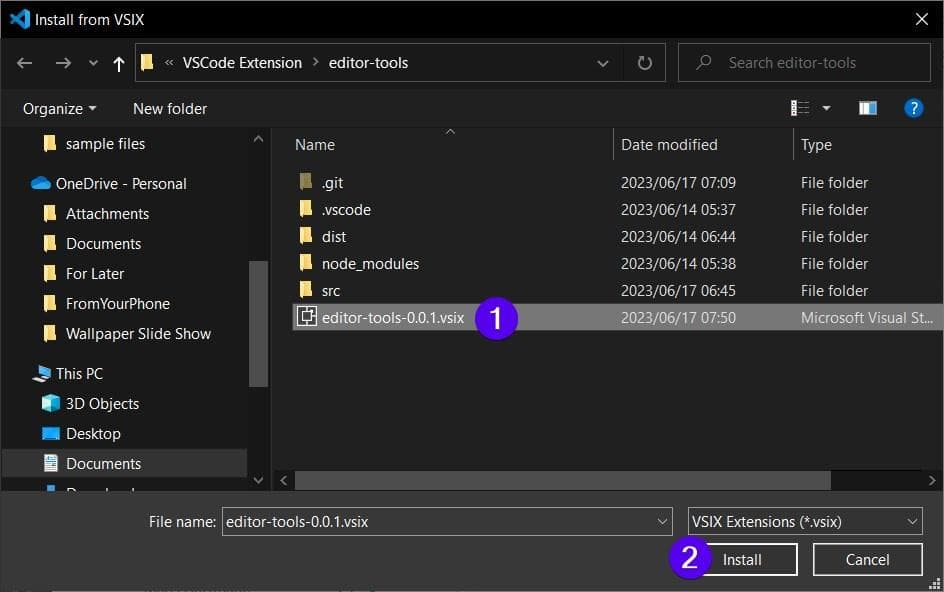
Task: Create a New folder
Action: (x=170, y=109)
